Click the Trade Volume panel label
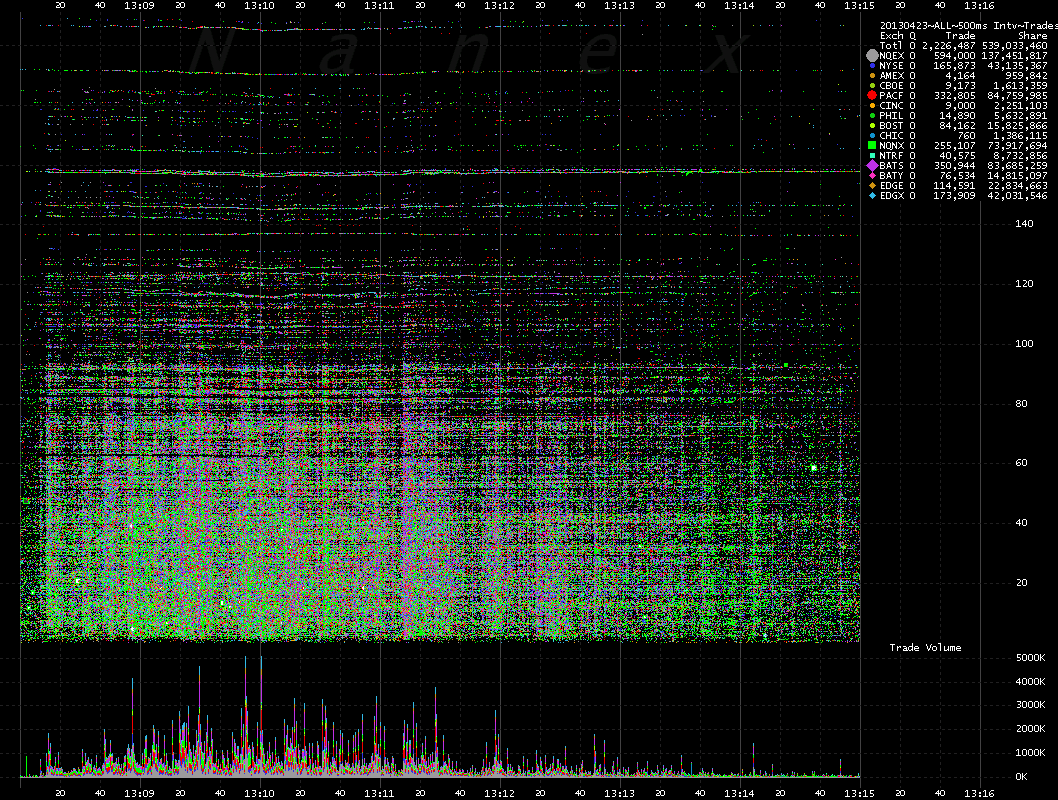Image resolution: width=1058 pixels, height=800 pixels. (925, 648)
